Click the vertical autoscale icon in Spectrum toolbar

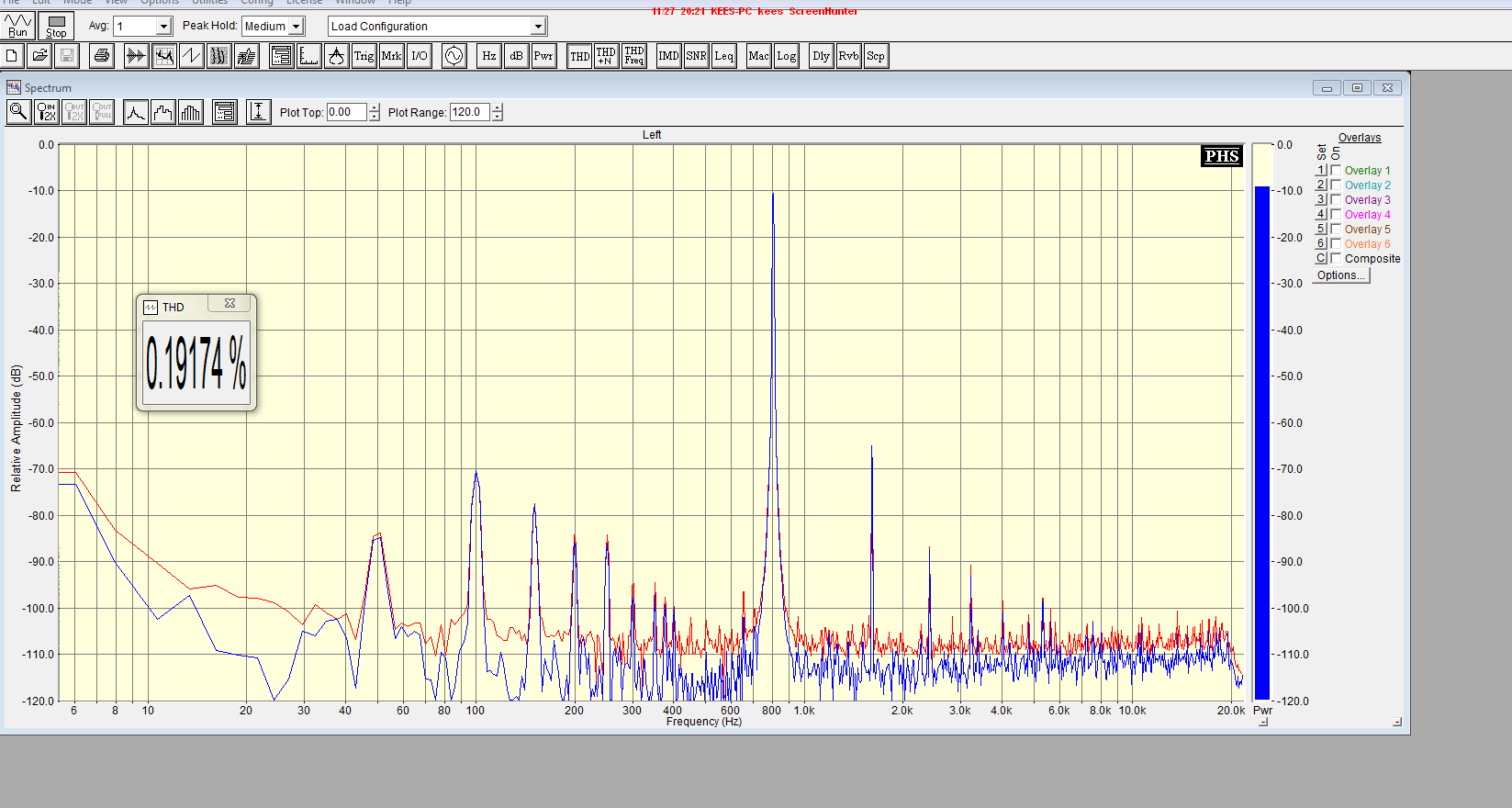coord(259,112)
